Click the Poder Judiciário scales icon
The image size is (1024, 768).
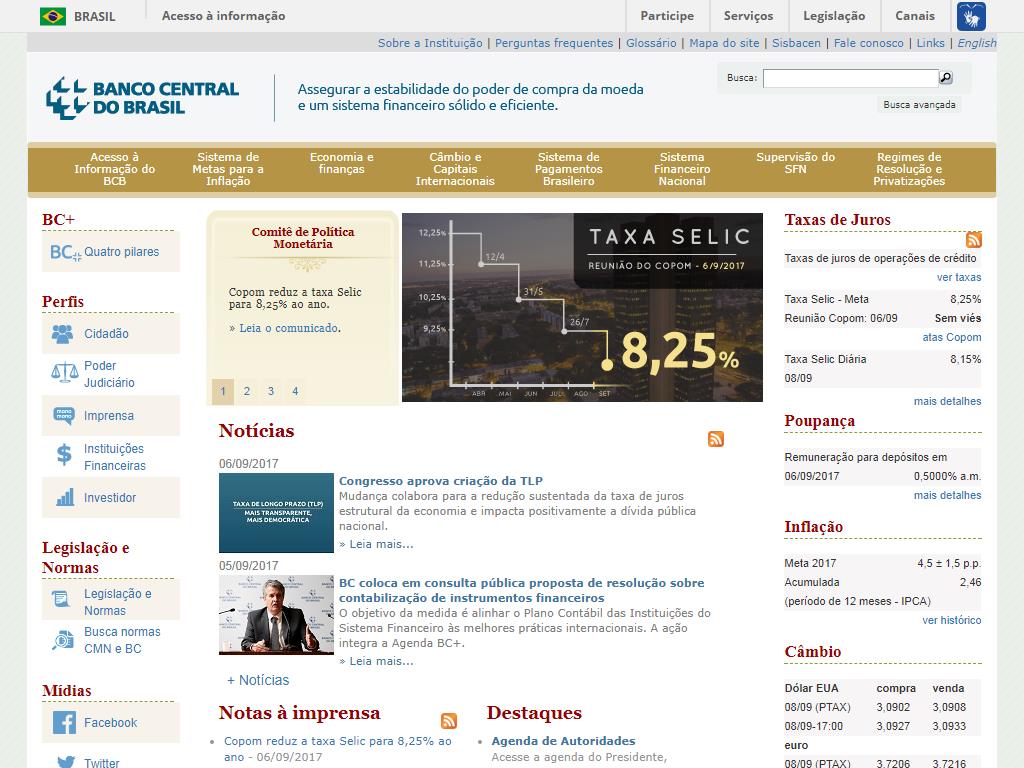[64, 373]
